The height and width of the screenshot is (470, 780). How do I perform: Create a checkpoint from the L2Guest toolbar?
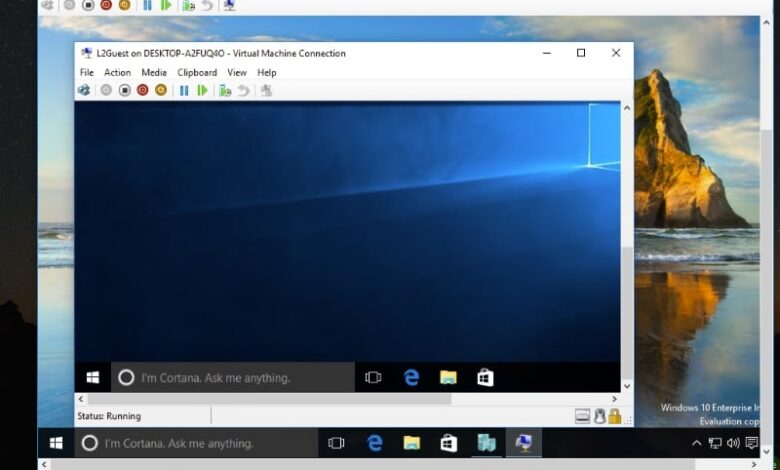(x=225, y=91)
